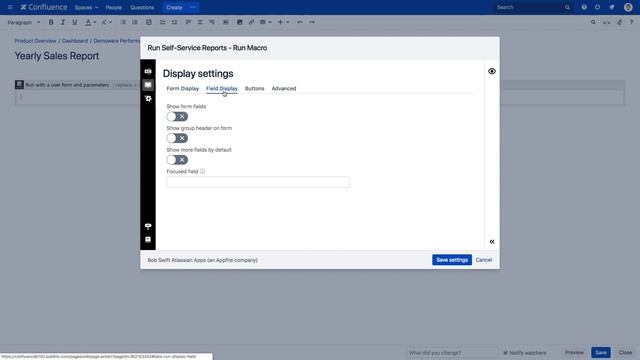Viewport: 640px width, 360px height.
Task: Open text color dropdown arrow
Action: pos(95,22)
